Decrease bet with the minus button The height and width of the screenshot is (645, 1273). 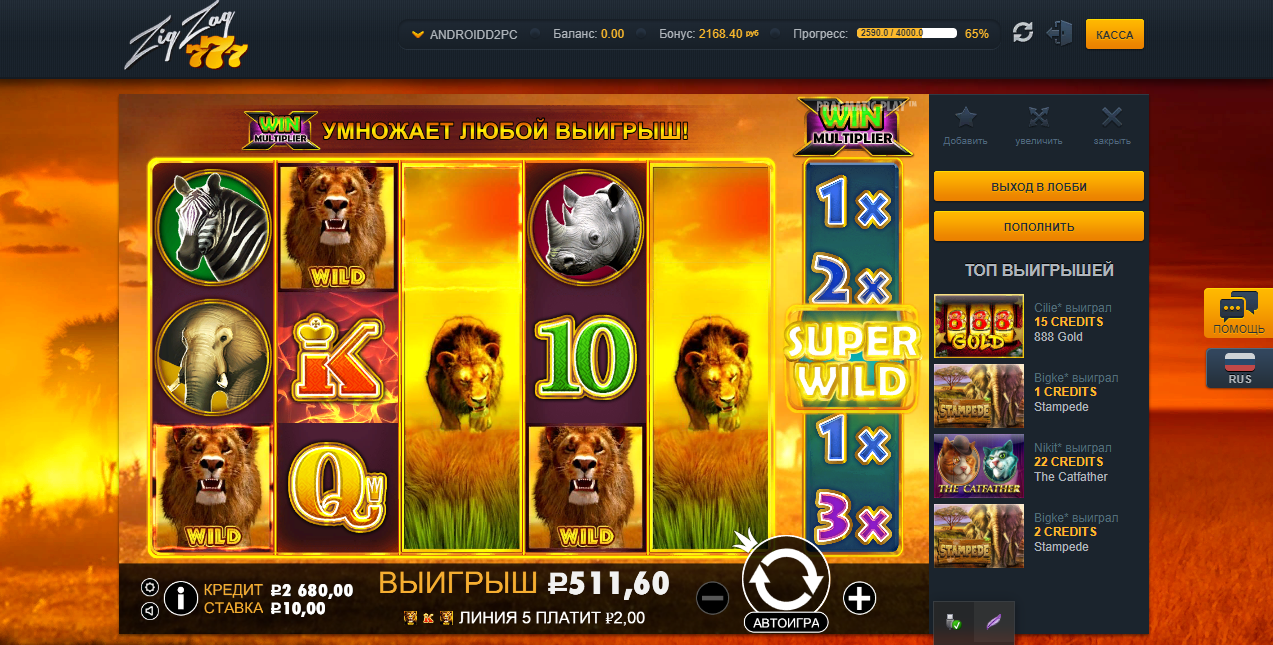713,599
